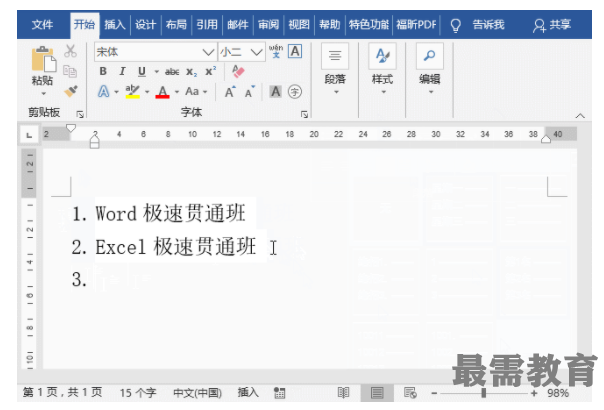The width and height of the screenshot is (604, 410).
Task: Click the Copy icon
Action: pos(70,71)
